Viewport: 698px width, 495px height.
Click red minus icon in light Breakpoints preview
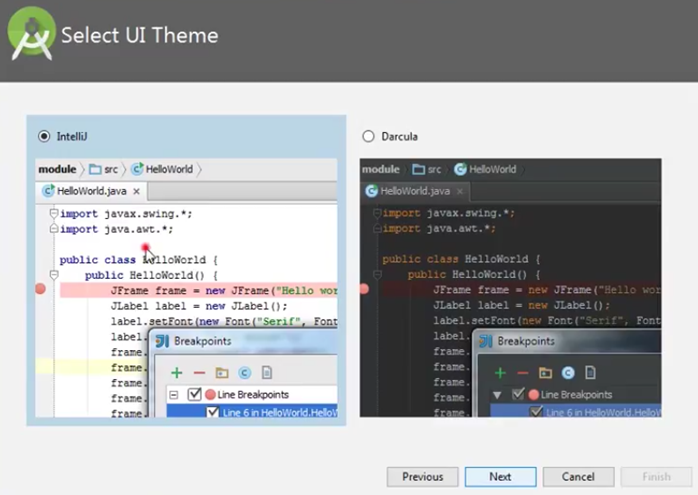(199, 372)
